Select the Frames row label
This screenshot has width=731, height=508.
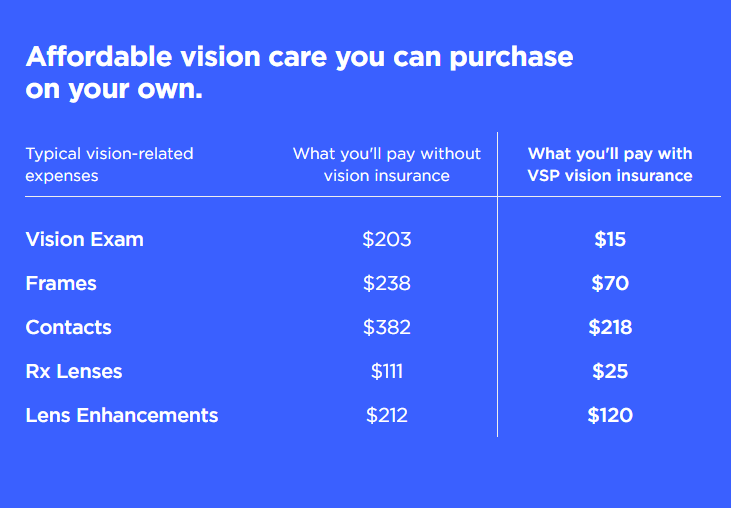click(x=61, y=283)
